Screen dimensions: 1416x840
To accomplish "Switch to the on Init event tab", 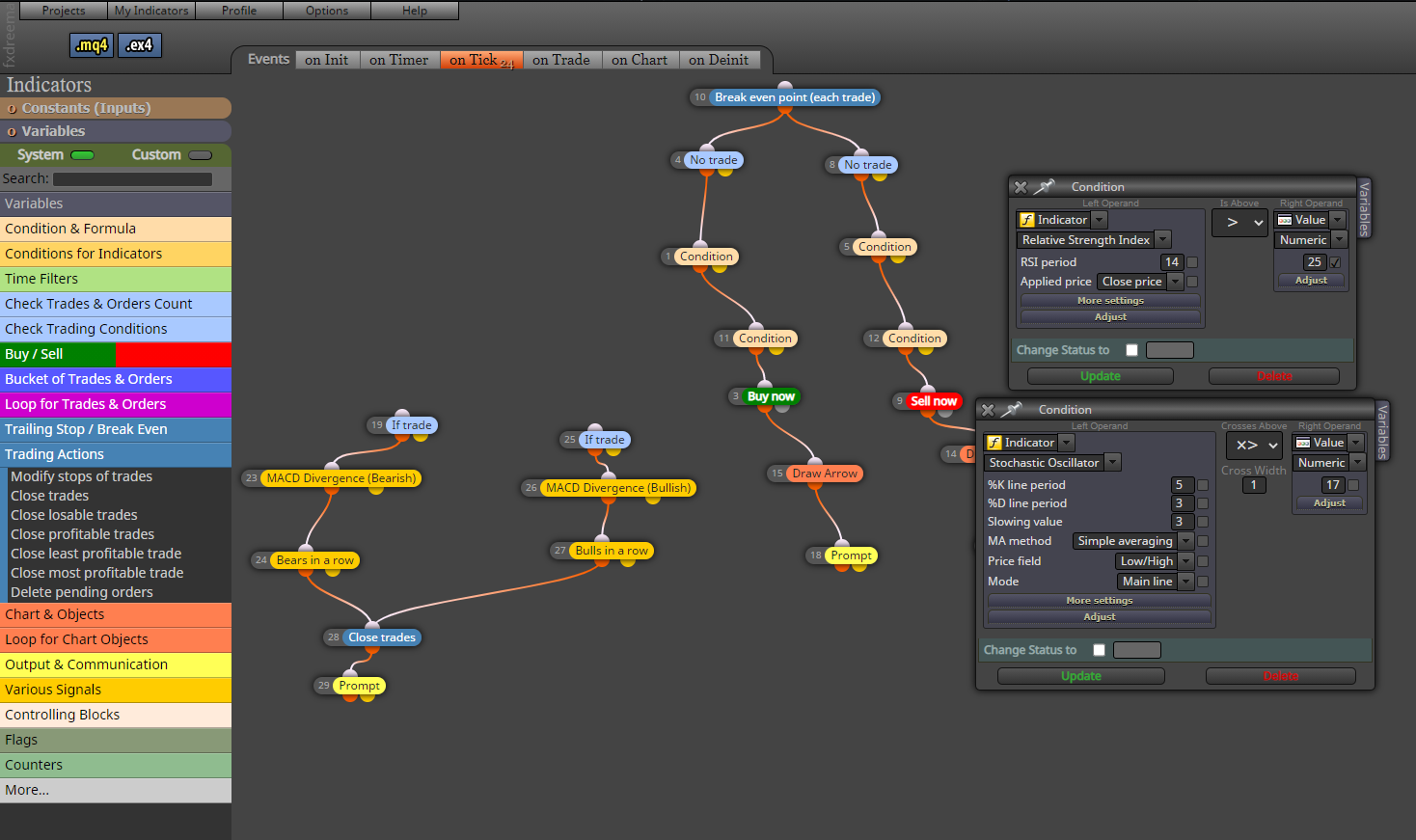I will pos(327,60).
